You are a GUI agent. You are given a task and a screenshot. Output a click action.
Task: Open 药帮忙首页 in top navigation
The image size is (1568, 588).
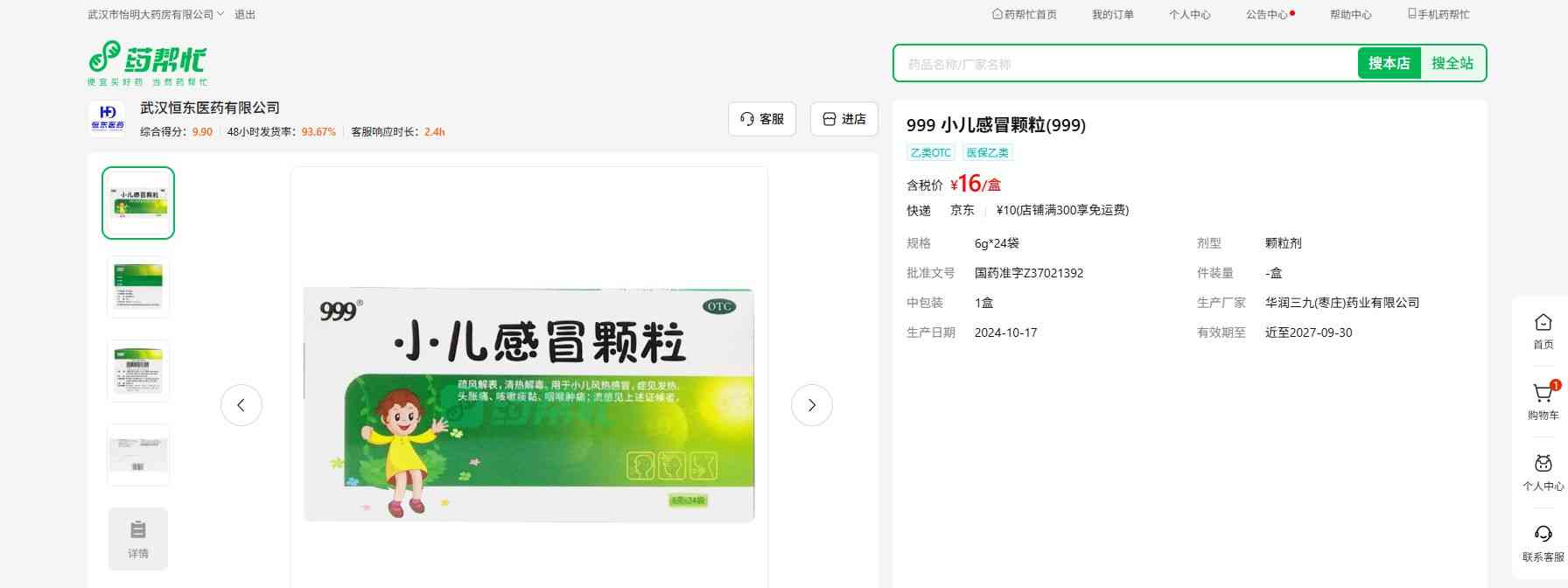[1025, 15]
